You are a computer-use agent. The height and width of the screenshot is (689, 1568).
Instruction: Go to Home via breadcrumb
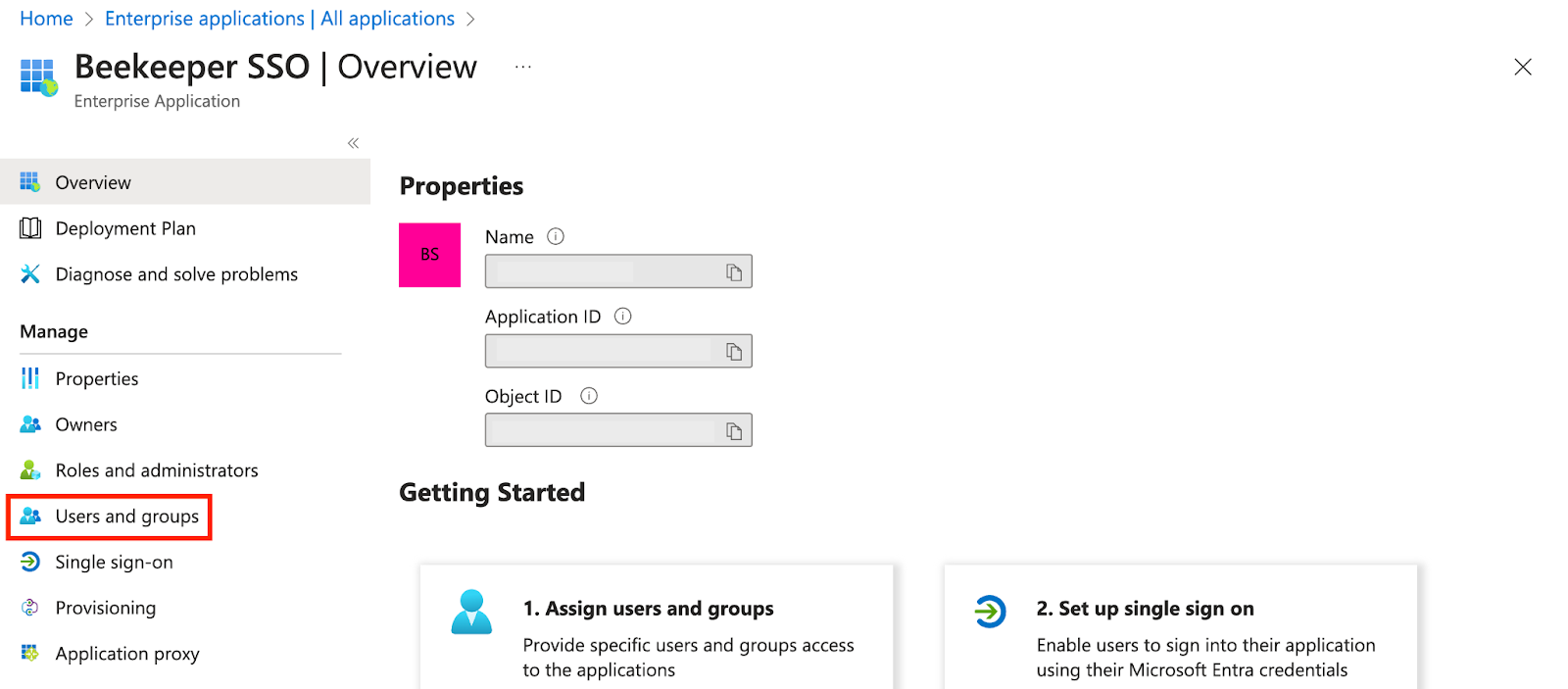click(x=46, y=19)
